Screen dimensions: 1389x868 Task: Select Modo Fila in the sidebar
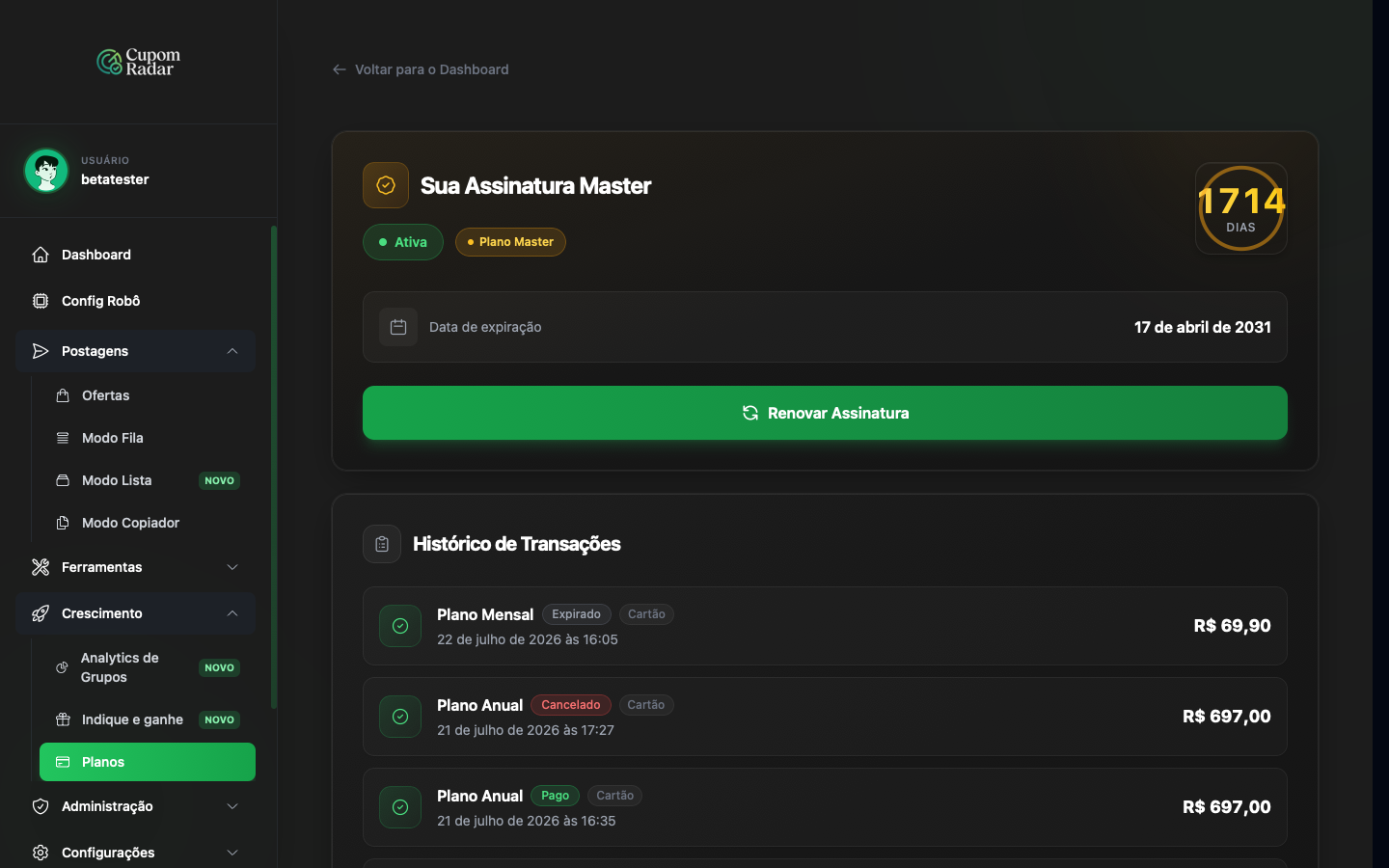148,438
